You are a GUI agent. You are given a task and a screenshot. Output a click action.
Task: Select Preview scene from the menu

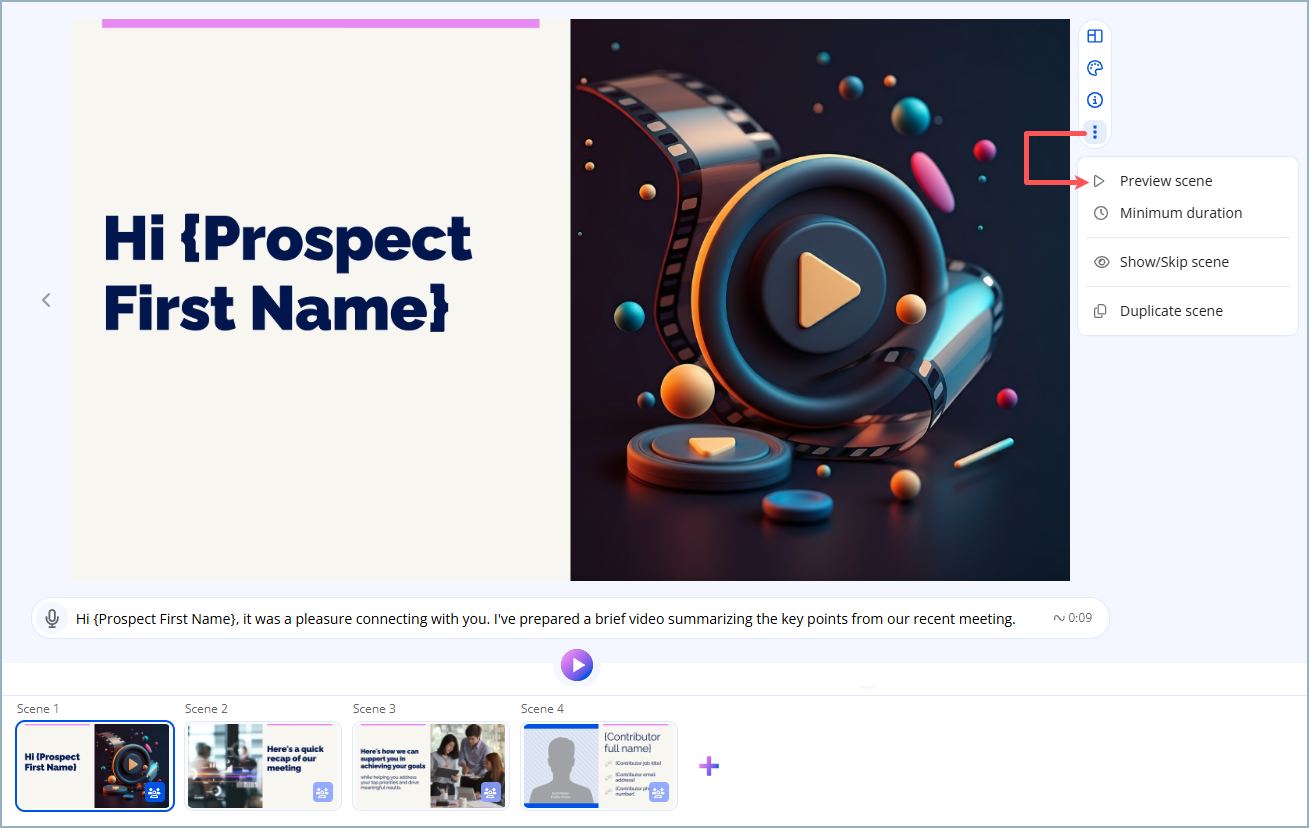coord(1165,181)
